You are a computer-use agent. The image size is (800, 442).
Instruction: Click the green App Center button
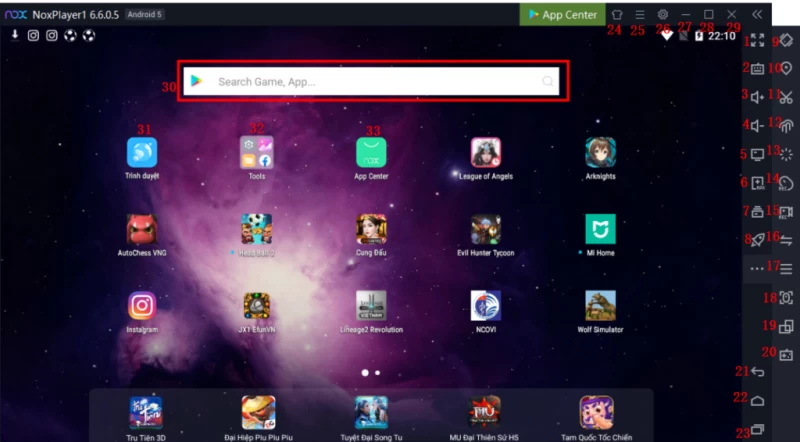pos(563,14)
